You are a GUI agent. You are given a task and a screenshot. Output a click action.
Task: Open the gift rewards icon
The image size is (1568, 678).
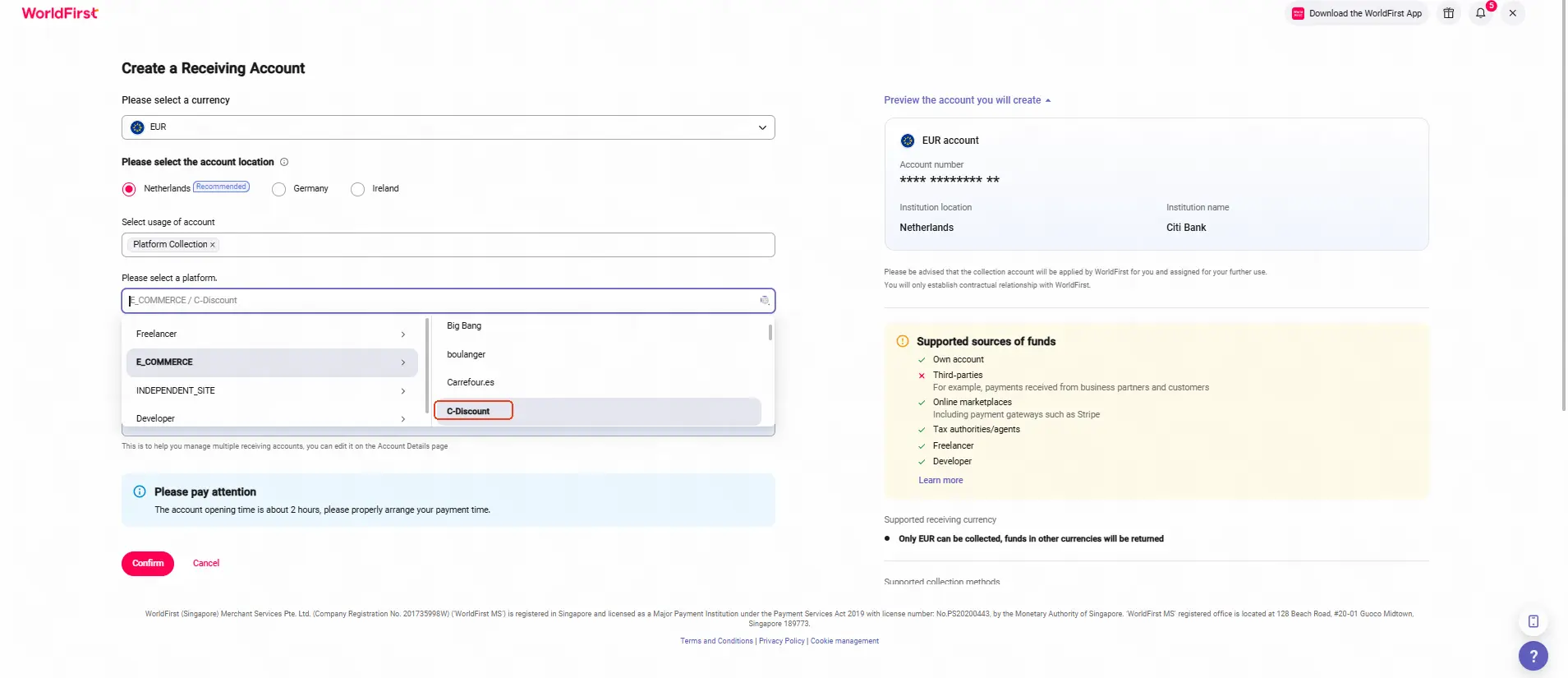tap(1449, 13)
